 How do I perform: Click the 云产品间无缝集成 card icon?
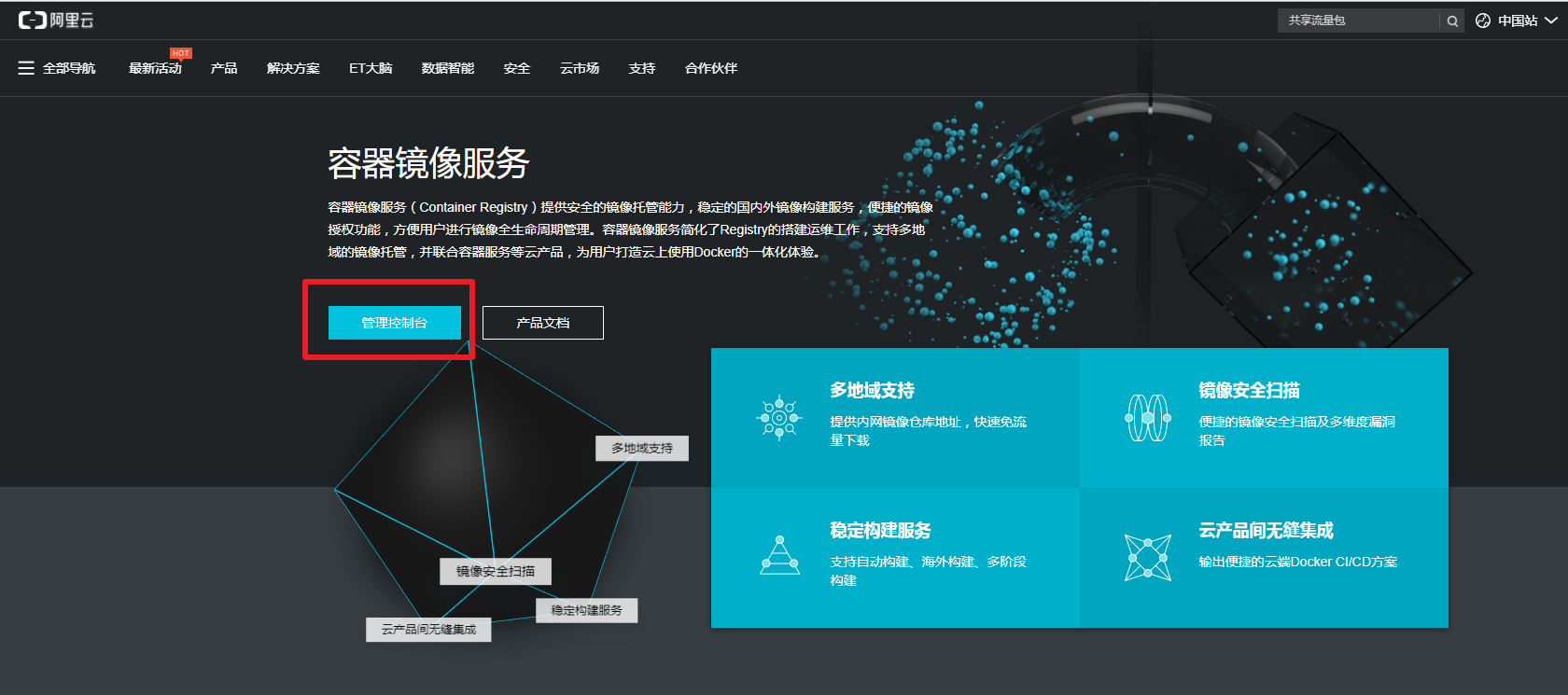[1148, 558]
